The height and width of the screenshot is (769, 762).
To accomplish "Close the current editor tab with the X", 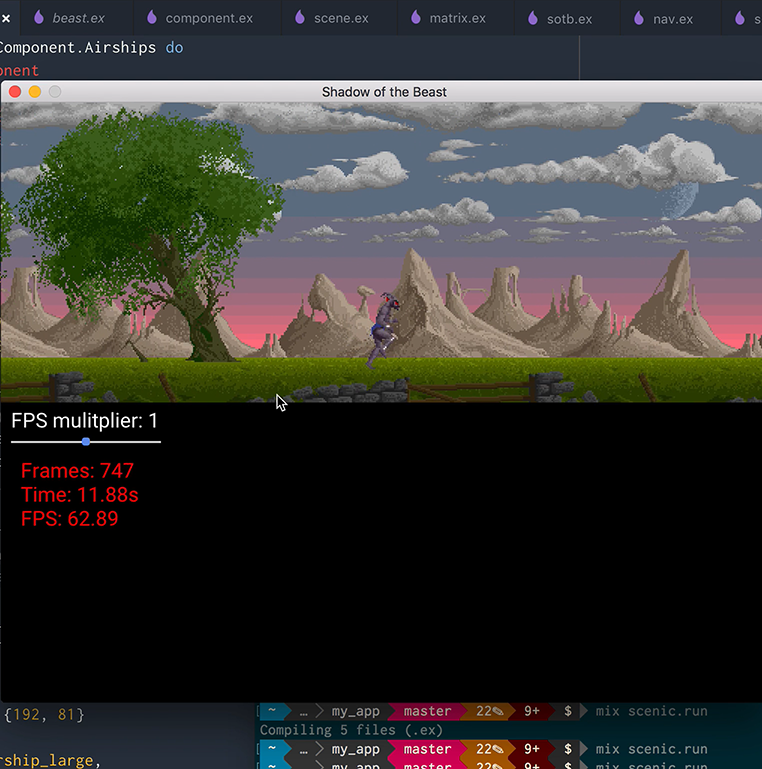I will [6, 18].
